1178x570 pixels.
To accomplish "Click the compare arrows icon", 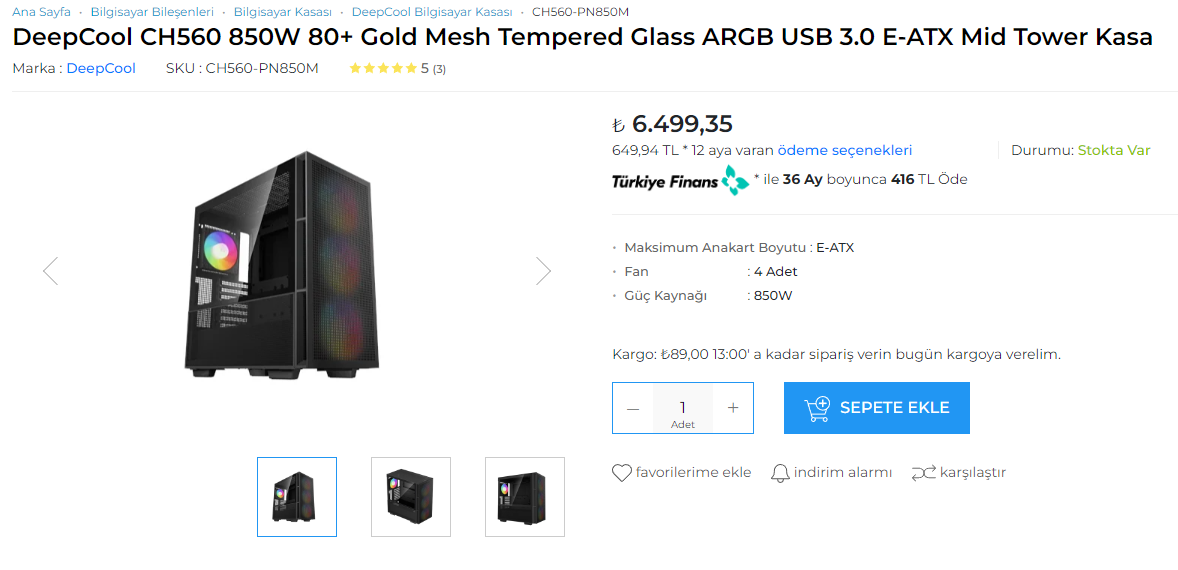I will [x=923, y=473].
